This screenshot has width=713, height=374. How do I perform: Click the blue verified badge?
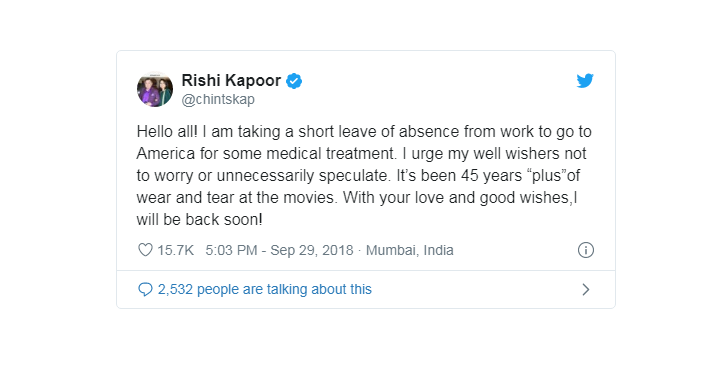click(294, 81)
